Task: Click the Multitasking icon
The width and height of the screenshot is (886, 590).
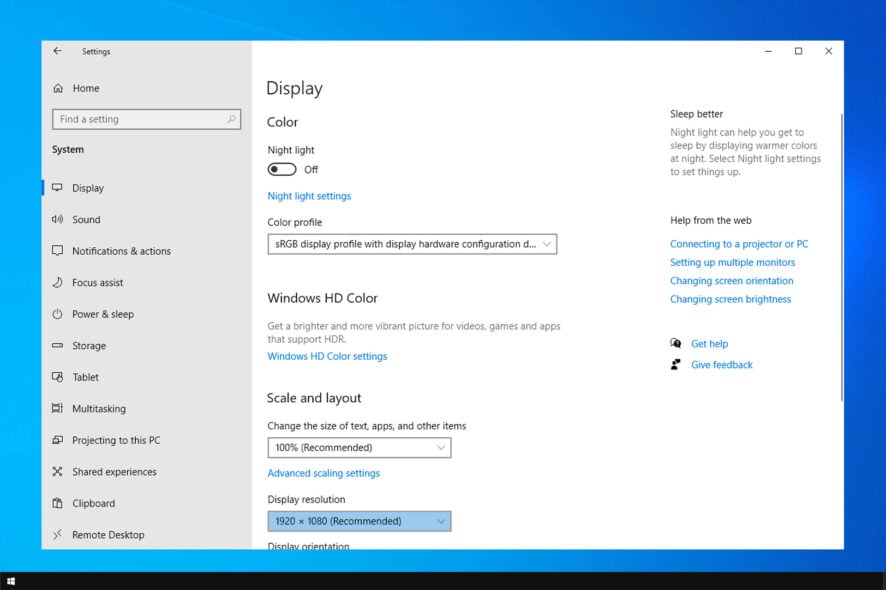Action: tap(57, 408)
